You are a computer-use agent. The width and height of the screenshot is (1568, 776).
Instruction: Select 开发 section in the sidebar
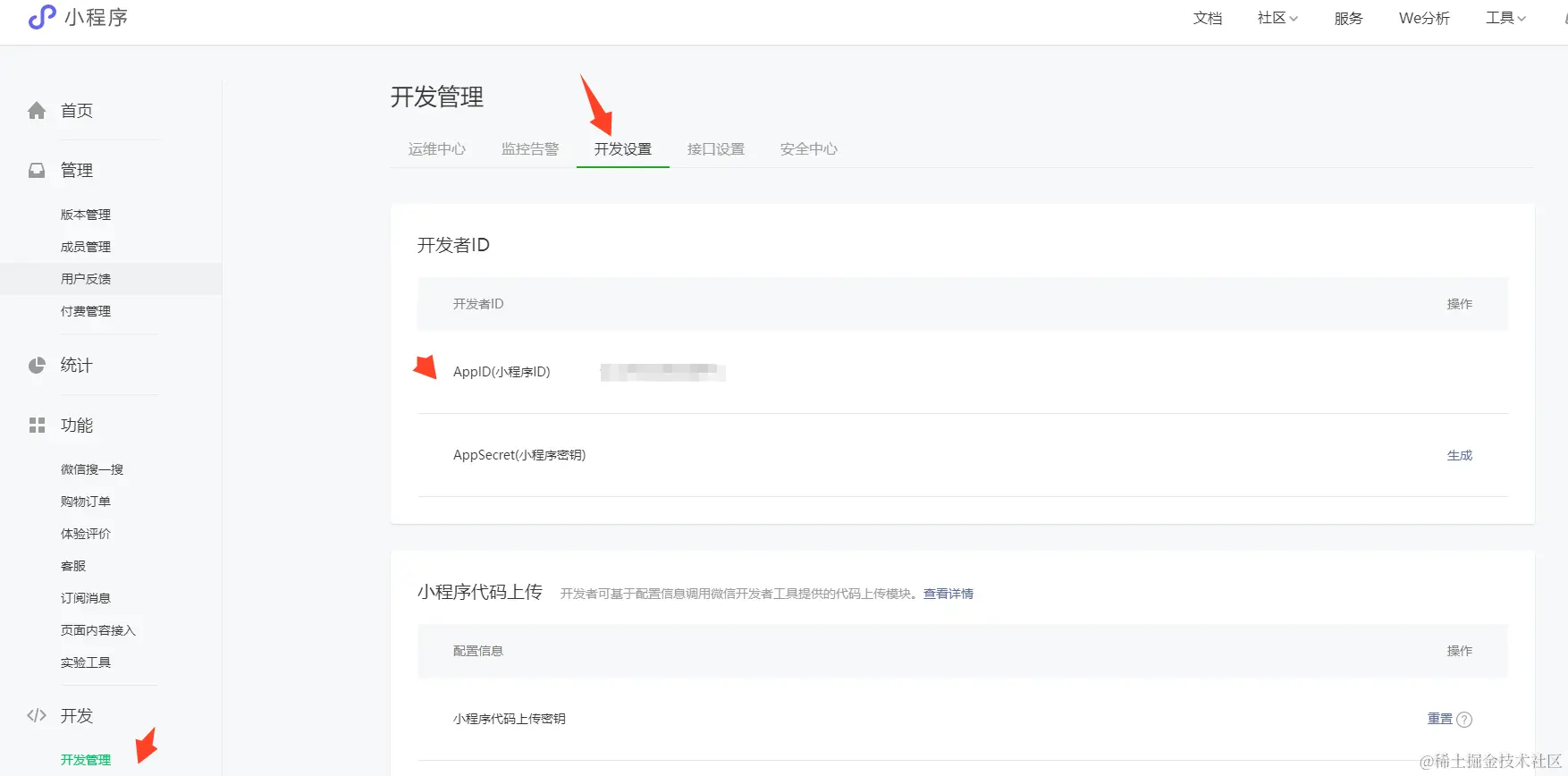click(77, 715)
